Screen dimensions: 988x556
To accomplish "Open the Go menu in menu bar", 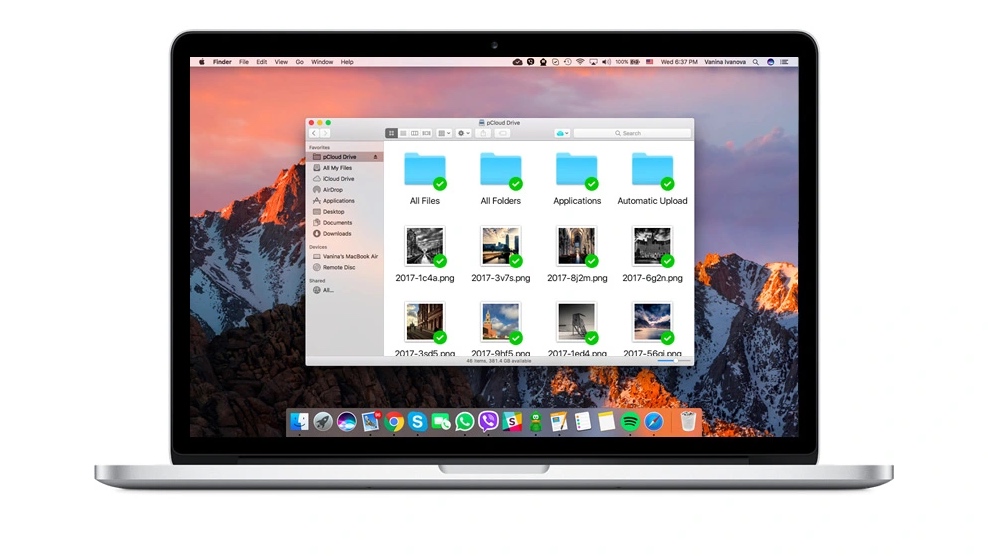I will coord(300,62).
